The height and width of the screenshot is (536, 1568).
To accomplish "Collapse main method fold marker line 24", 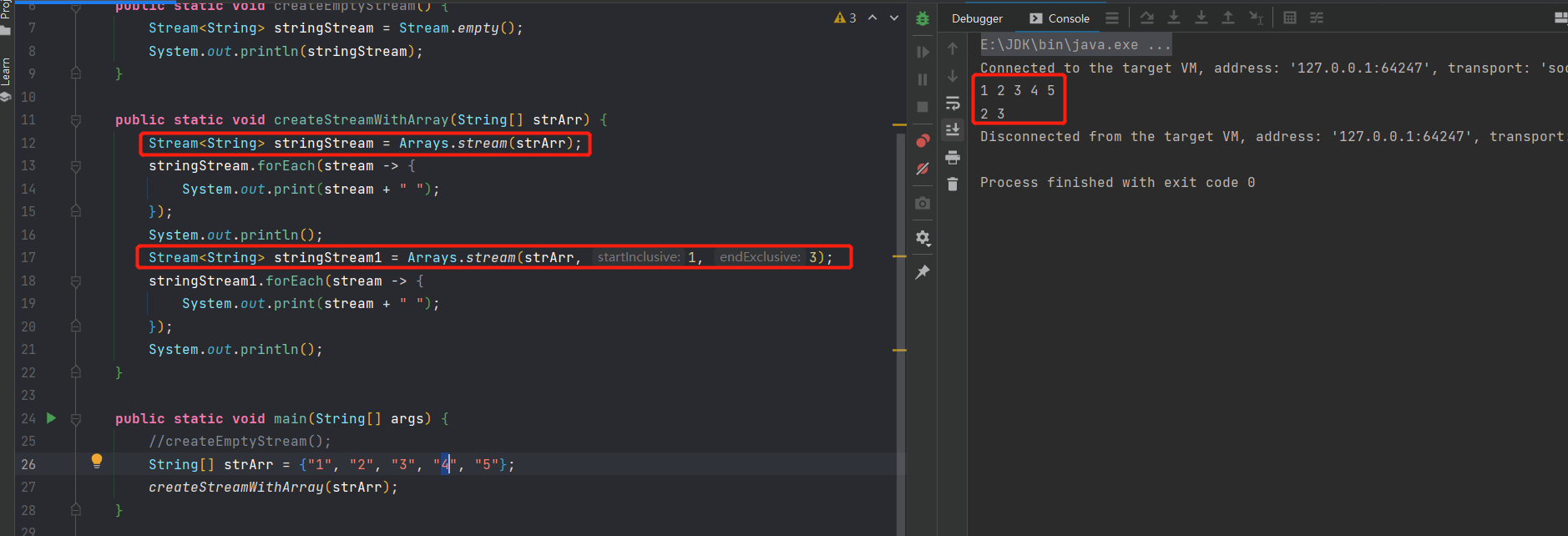I will tap(76, 419).
